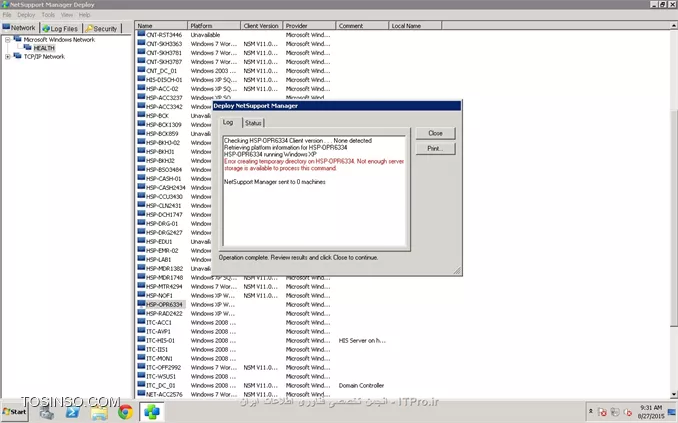
Task: Select the ITC-OFF2992 row
Action: click(x=163, y=367)
